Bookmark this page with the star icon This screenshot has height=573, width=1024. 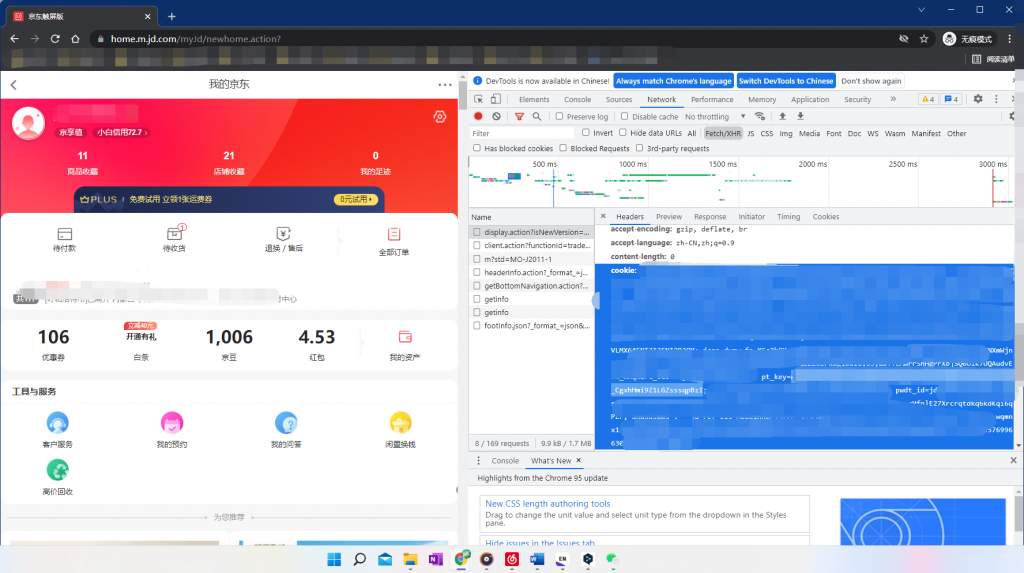tap(923, 39)
